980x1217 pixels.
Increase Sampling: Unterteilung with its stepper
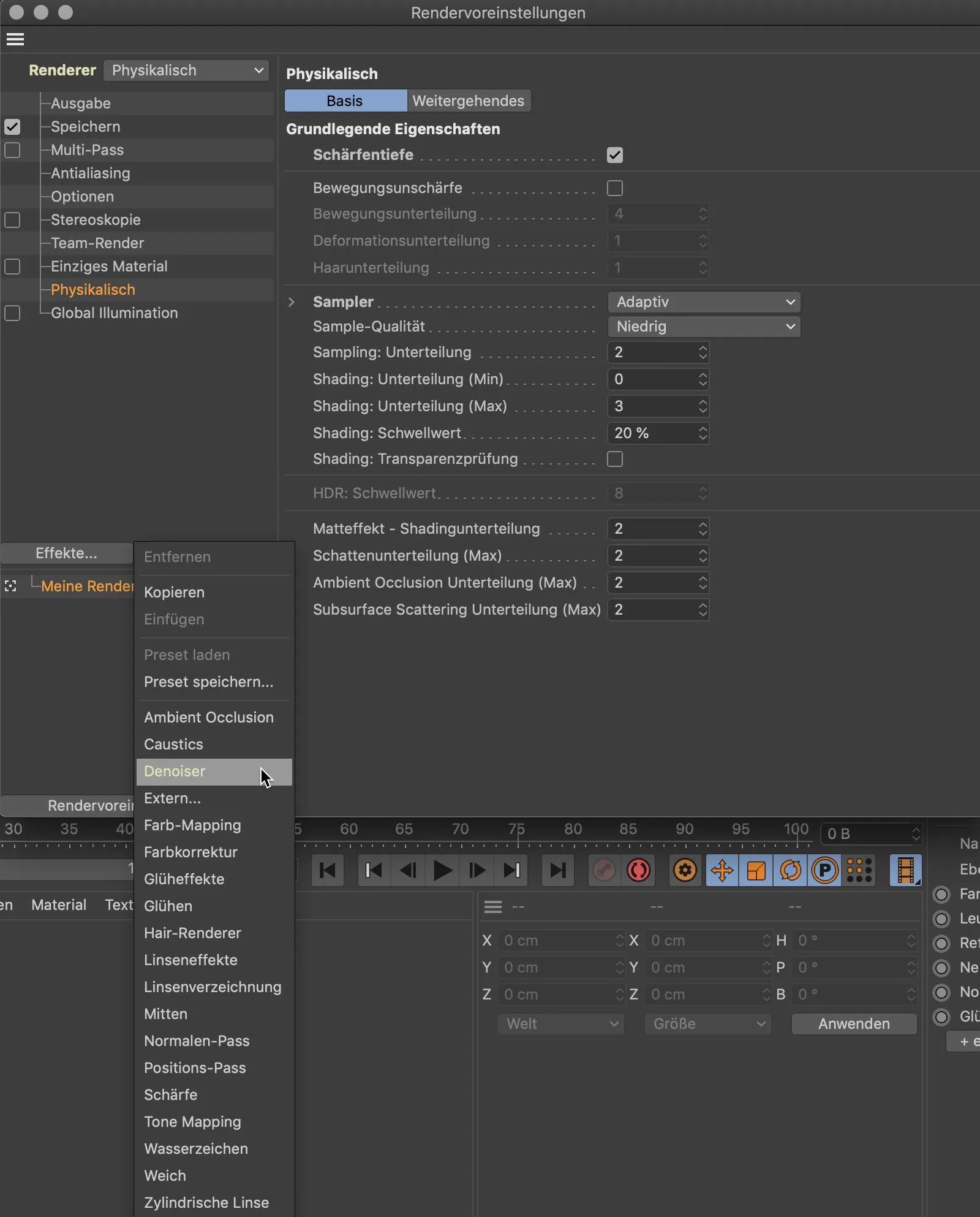click(x=703, y=348)
